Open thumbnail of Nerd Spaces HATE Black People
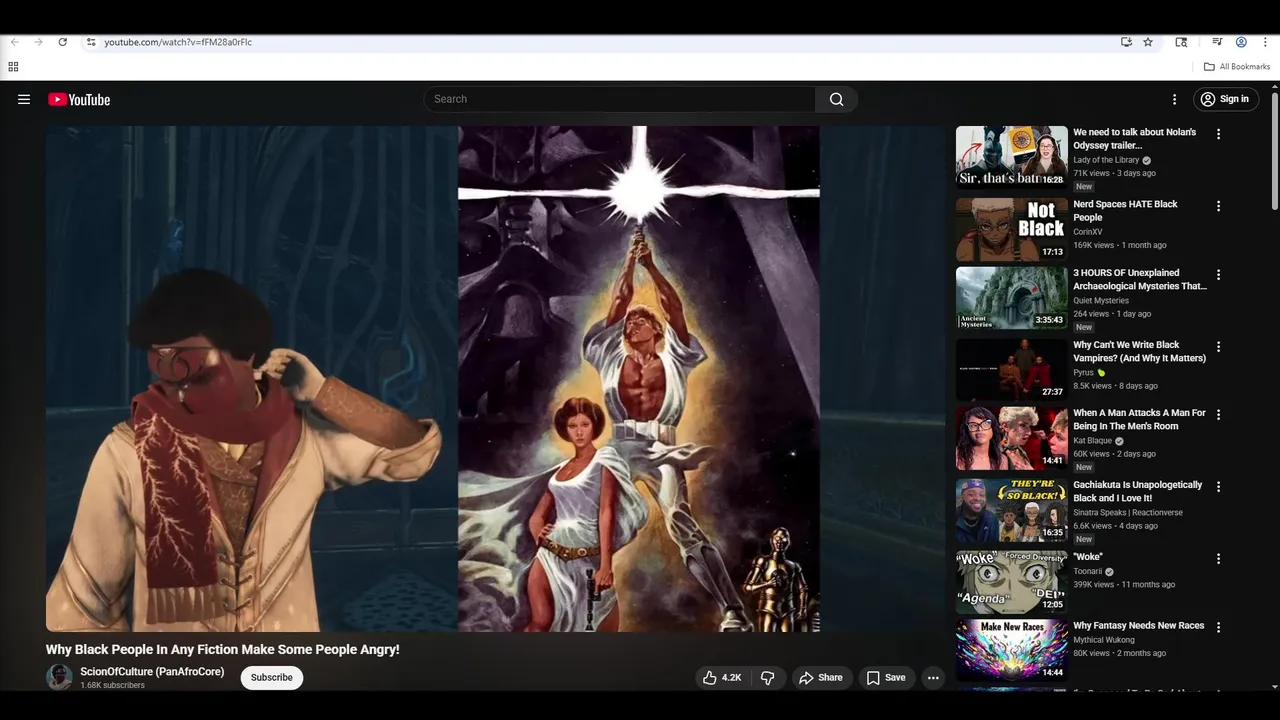Image resolution: width=1280 pixels, height=720 pixels. click(1011, 229)
